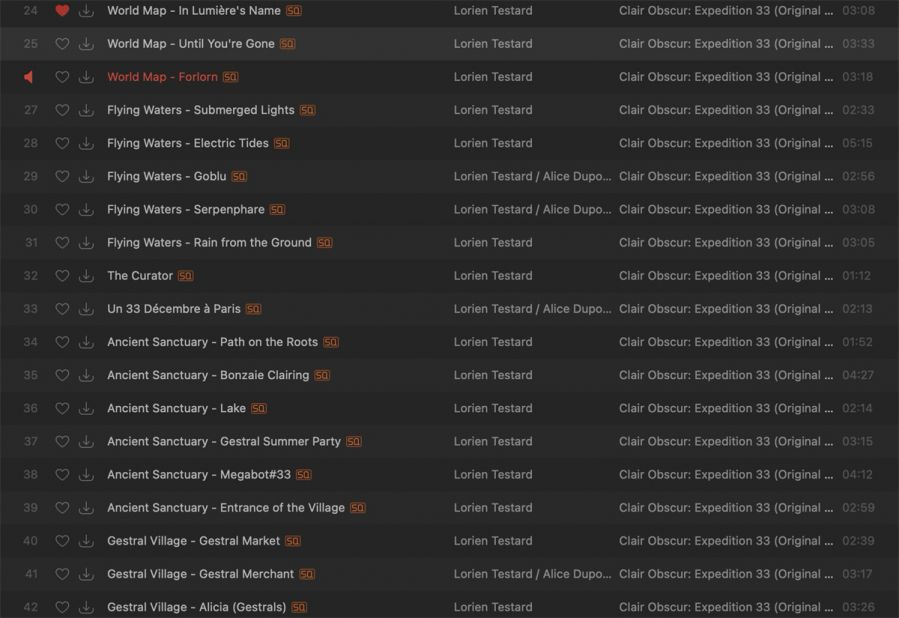Like the playing track World Map - Forlorn
The height and width of the screenshot is (618, 899).
click(x=62, y=77)
